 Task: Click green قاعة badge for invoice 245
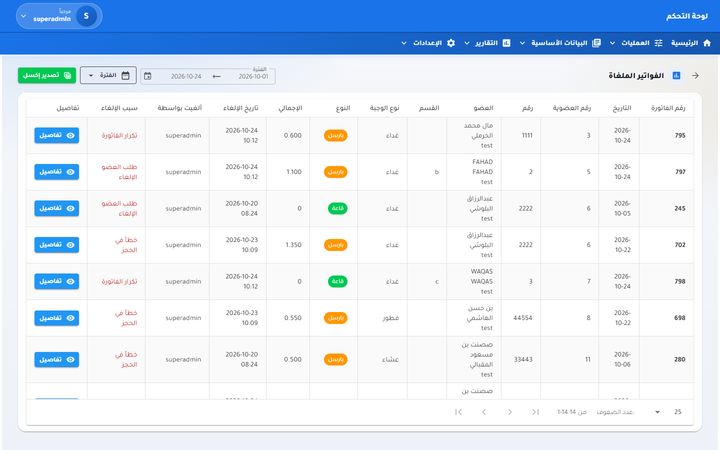click(x=338, y=208)
